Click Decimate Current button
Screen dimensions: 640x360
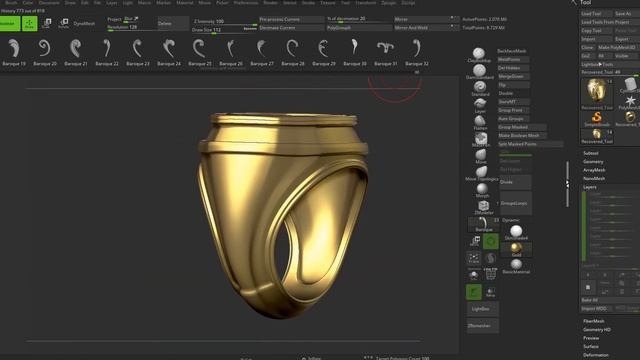[x=291, y=28]
